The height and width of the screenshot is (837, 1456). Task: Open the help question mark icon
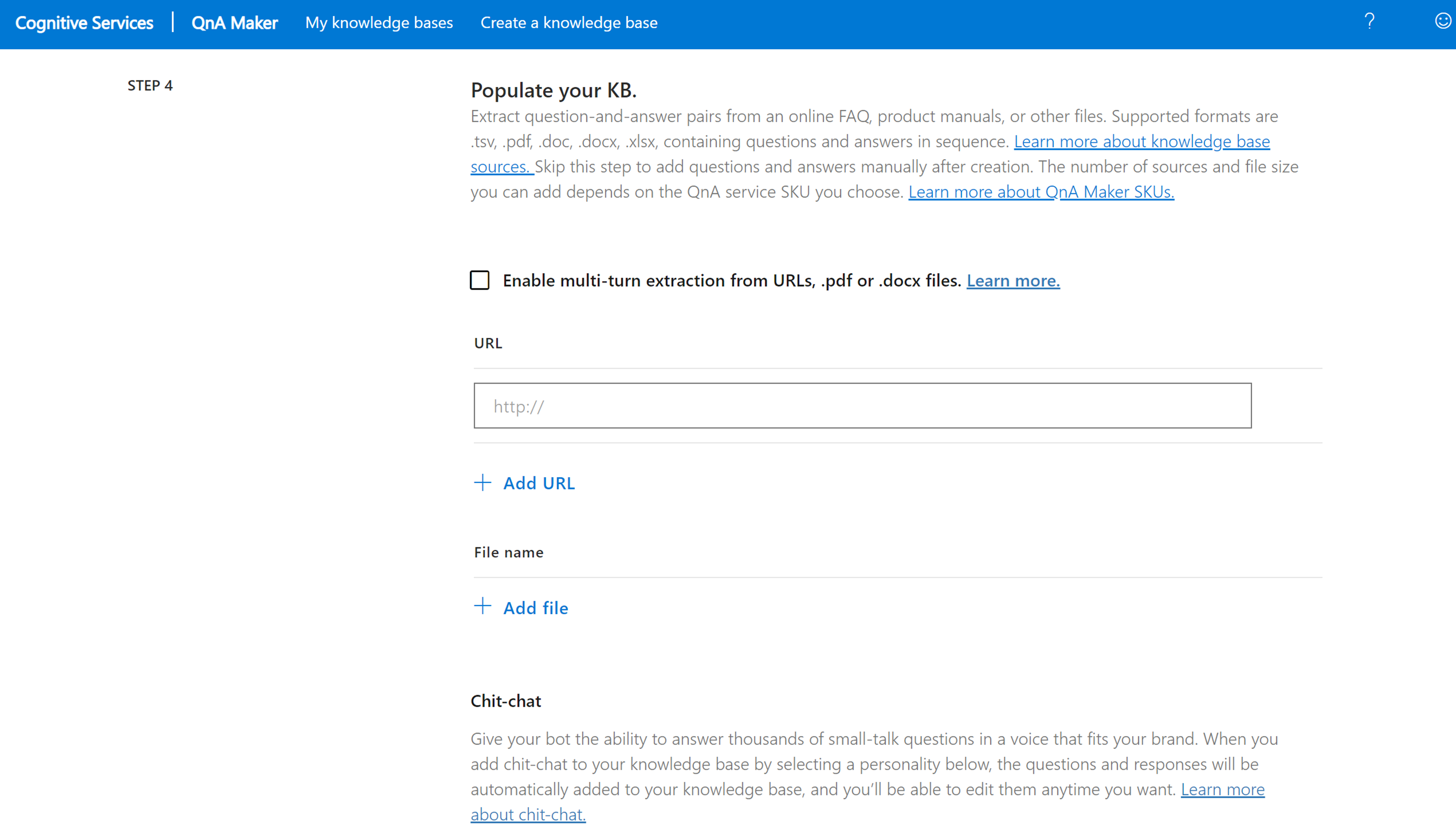1369,22
